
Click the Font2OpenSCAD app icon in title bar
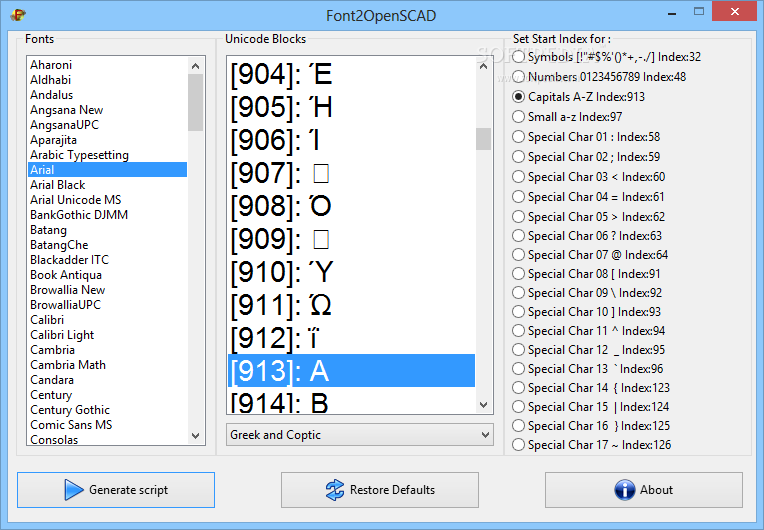18,15
